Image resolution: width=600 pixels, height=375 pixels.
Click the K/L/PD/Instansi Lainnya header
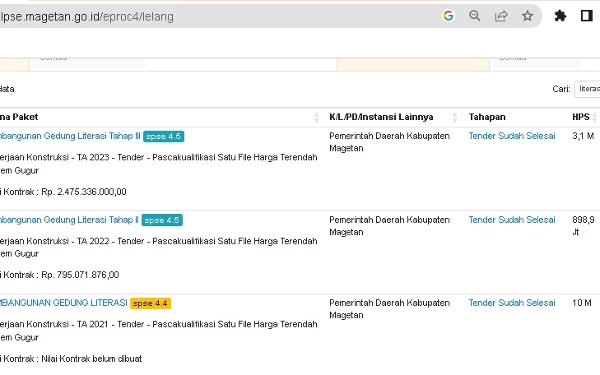point(381,117)
